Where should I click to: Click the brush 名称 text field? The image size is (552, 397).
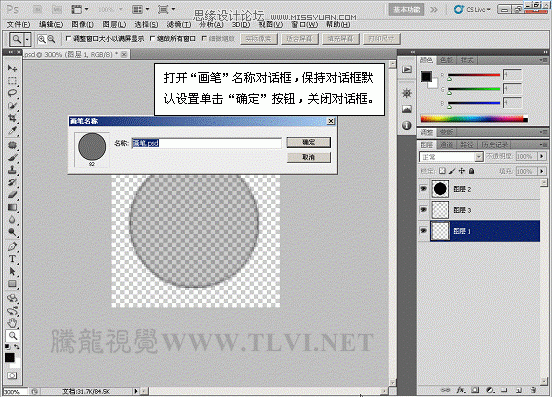pyautogui.click(x=207, y=143)
